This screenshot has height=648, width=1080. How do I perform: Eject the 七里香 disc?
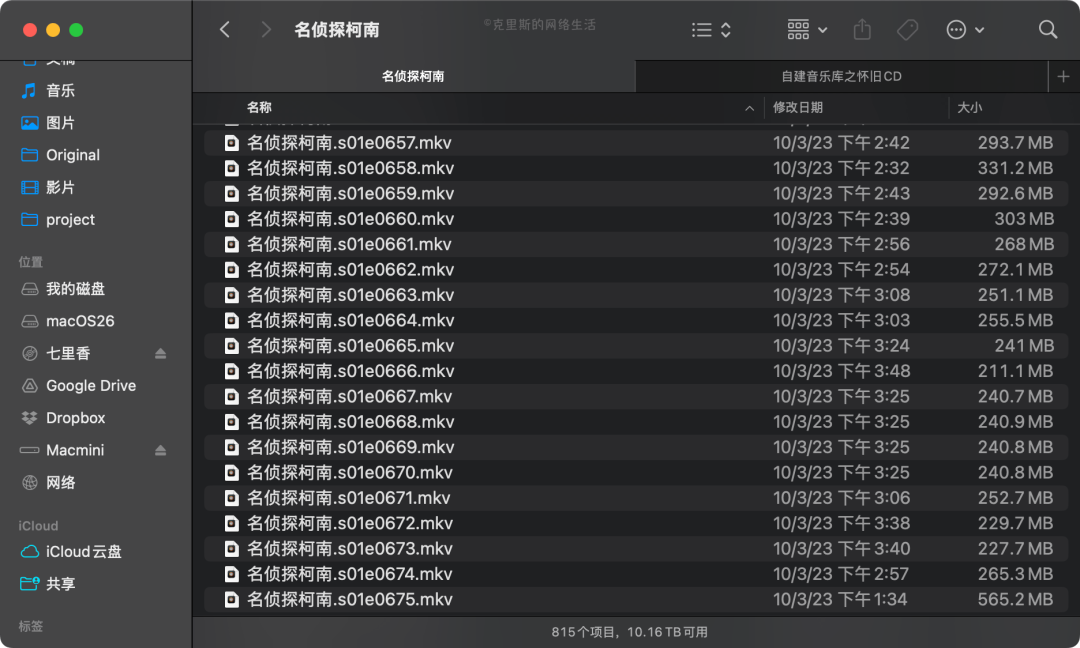click(160, 353)
